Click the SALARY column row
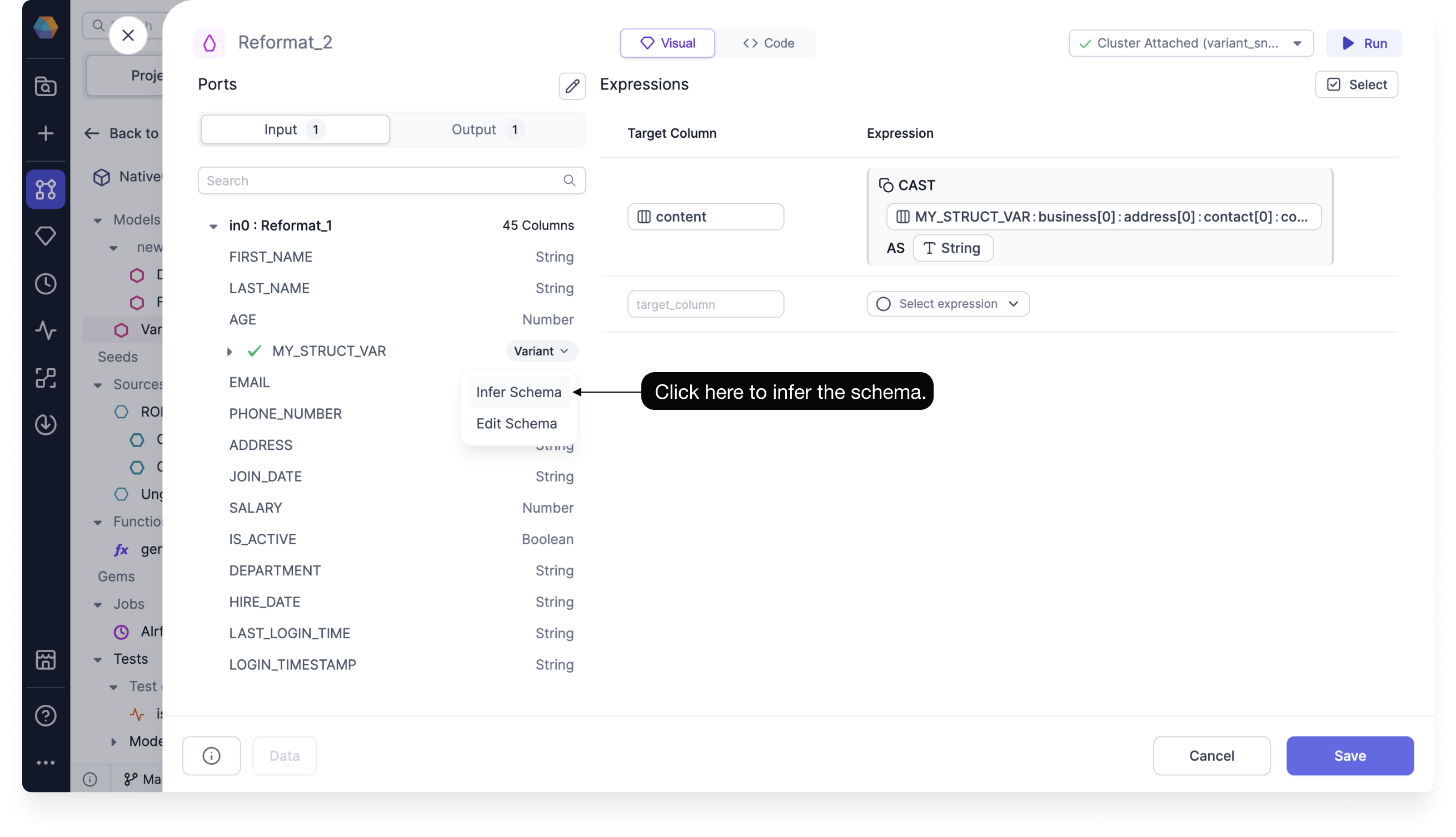This screenshot has width=1456, height=837. pos(401,508)
